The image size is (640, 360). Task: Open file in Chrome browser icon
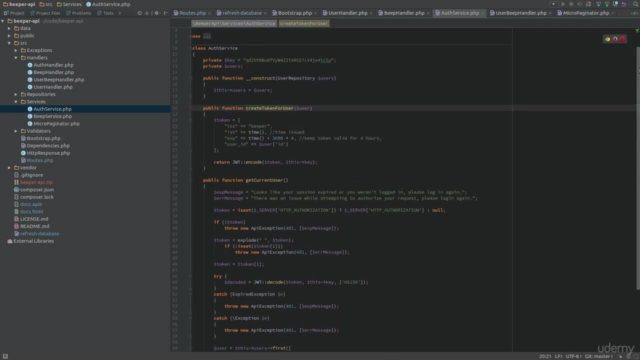(607, 39)
